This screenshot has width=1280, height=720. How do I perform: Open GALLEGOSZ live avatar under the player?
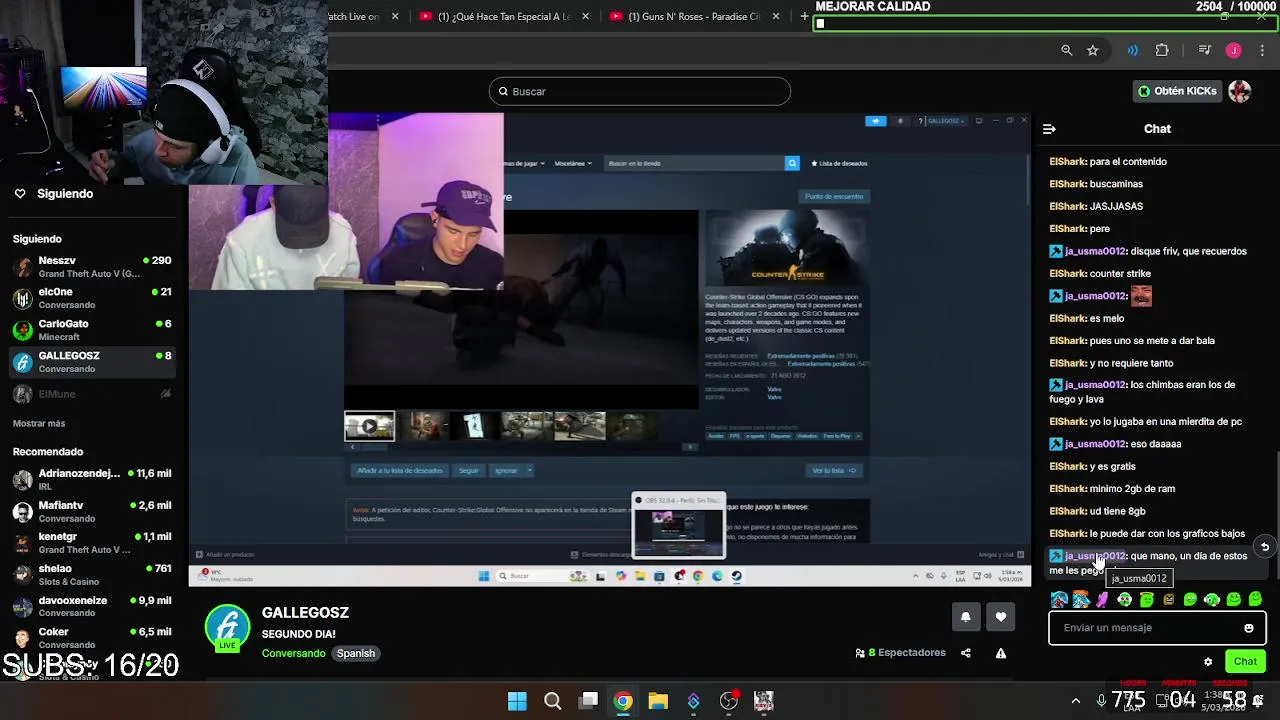[x=227, y=628]
